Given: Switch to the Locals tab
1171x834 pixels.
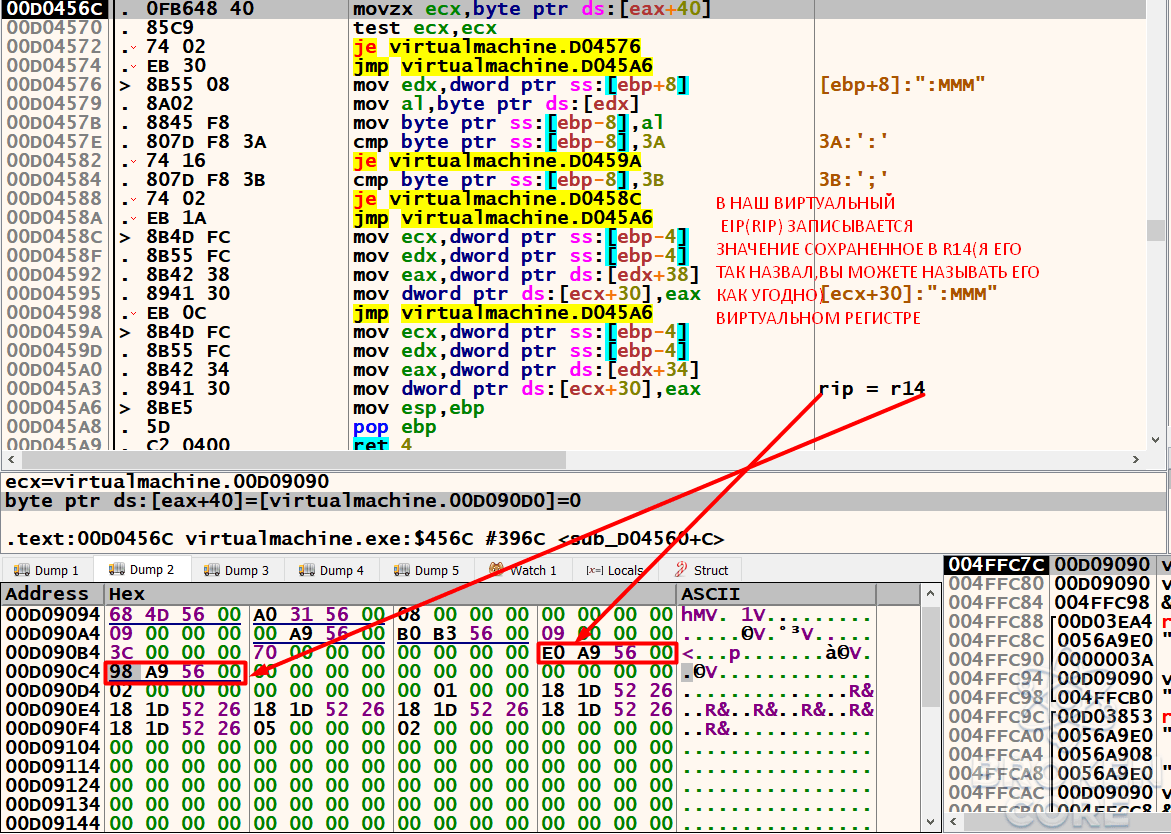Looking at the screenshot, I should 615,570.
